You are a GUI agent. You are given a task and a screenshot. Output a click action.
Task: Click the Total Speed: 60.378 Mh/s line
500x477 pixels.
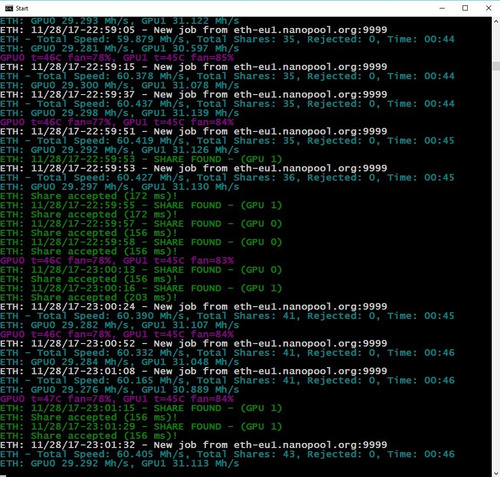point(227,76)
